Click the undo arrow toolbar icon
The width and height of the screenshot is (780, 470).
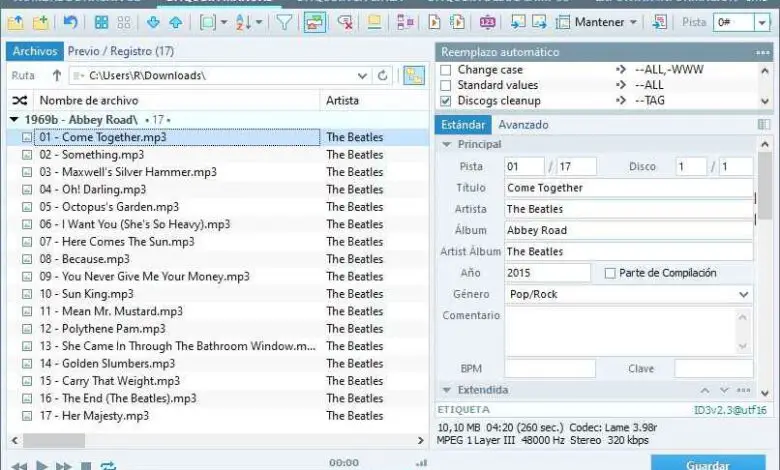click(x=70, y=22)
